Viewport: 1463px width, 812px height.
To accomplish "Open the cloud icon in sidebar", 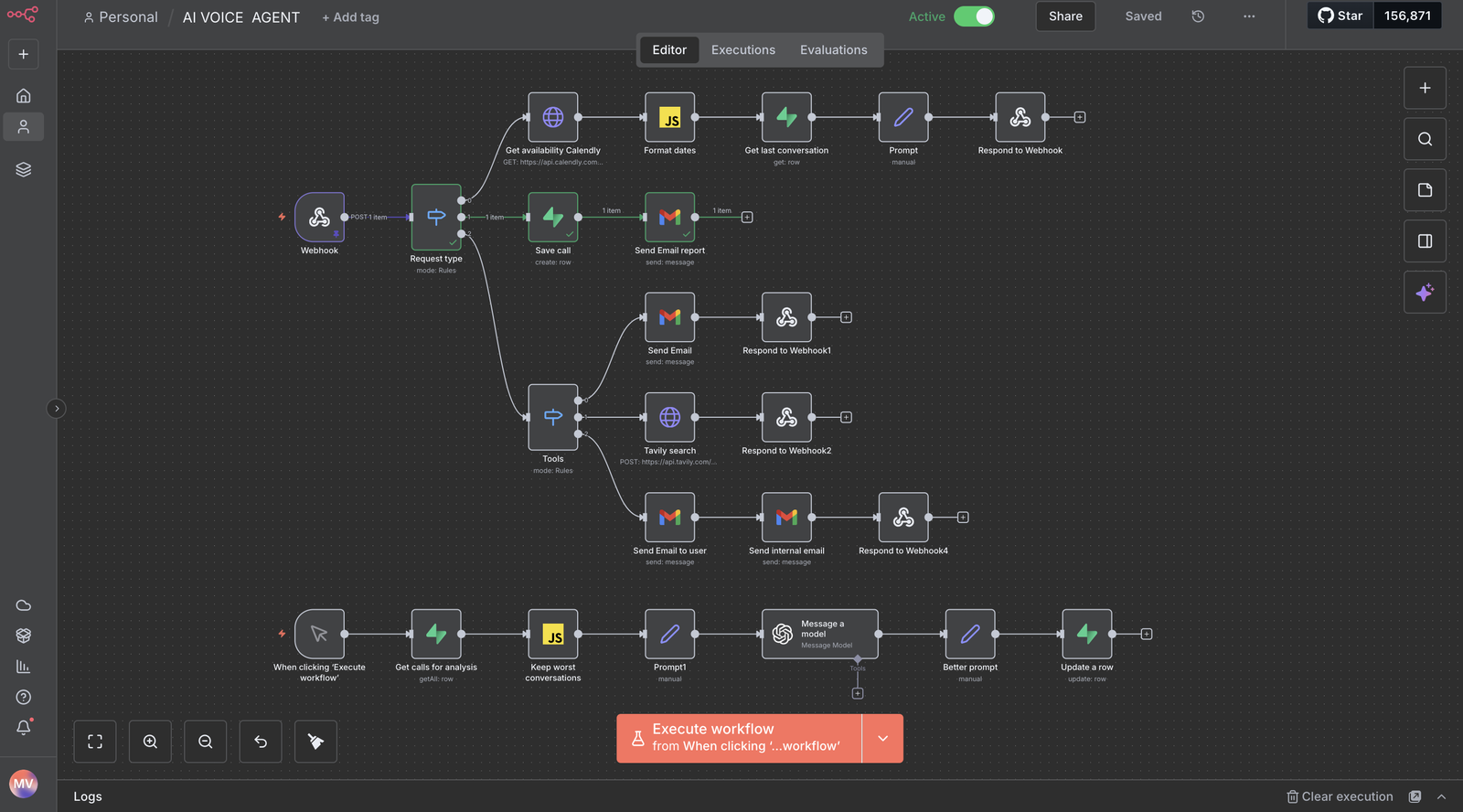I will coord(24,605).
